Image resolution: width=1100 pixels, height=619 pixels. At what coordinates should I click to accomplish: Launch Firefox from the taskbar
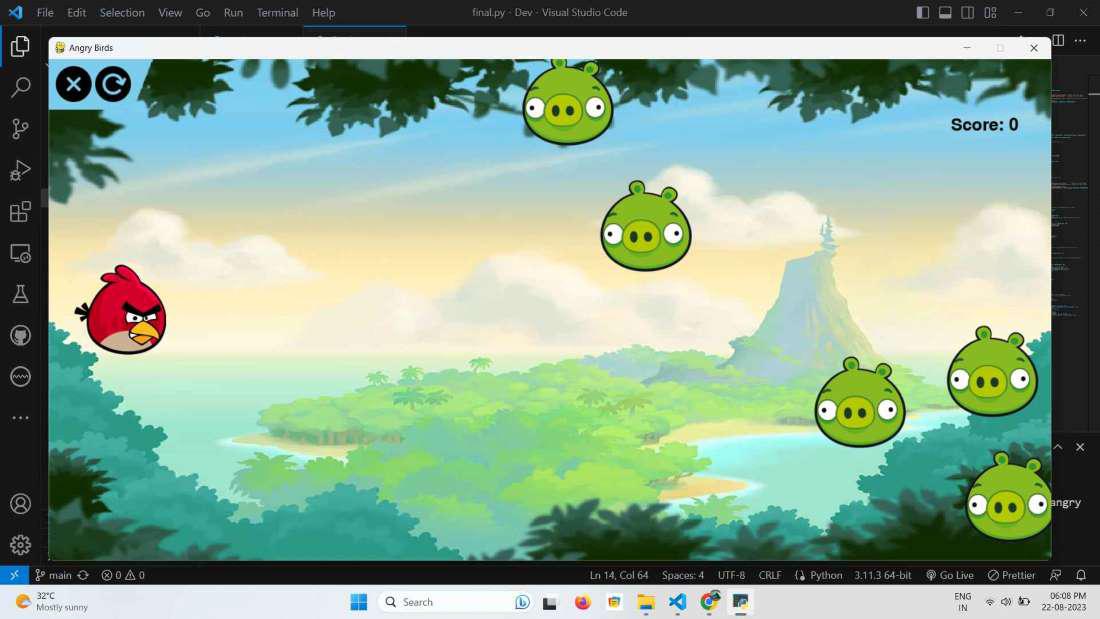582,602
